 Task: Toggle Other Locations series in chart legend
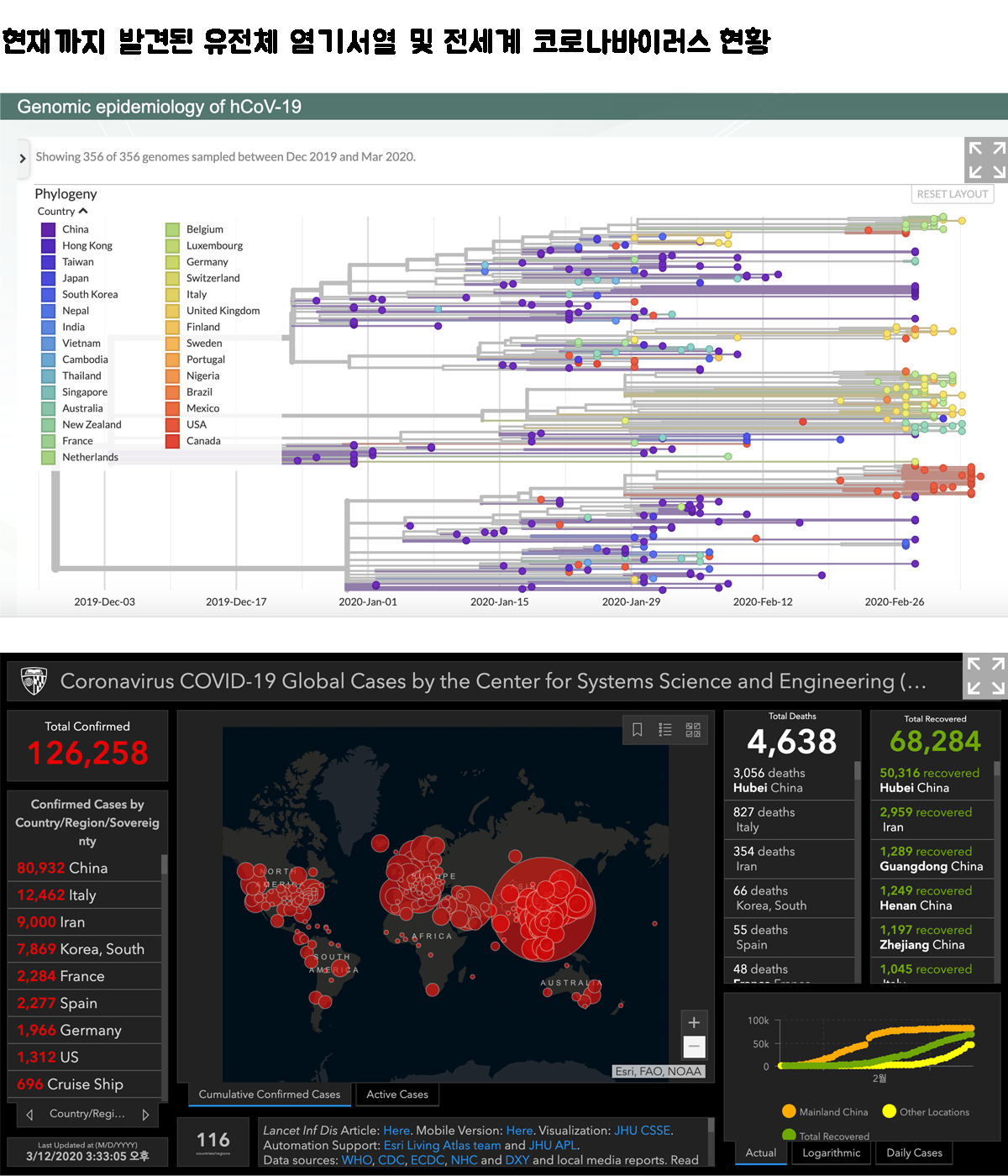pyautogui.click(x=926, y=1111)
